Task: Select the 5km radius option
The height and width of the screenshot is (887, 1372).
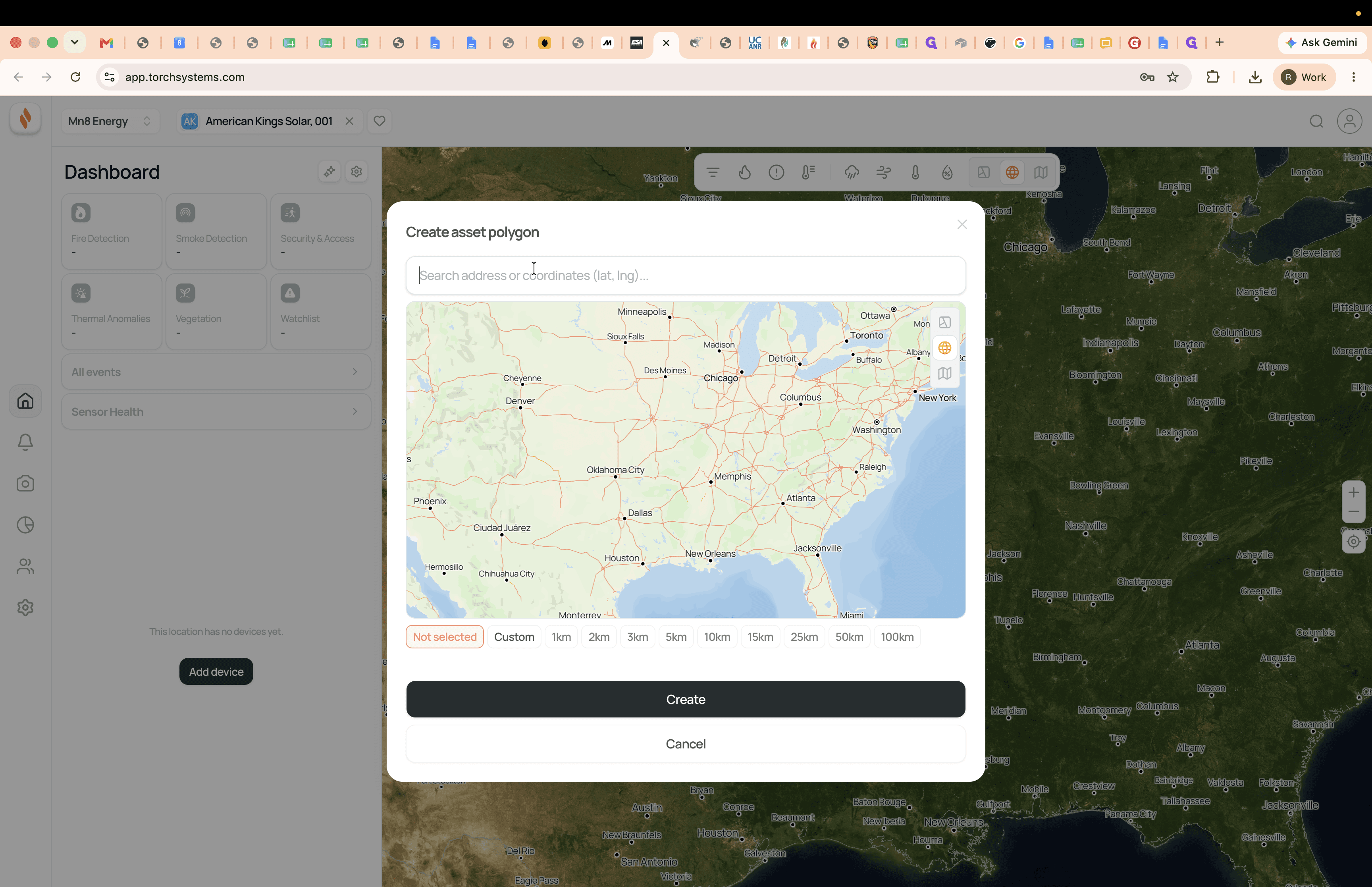Action: tap(676, 637)
